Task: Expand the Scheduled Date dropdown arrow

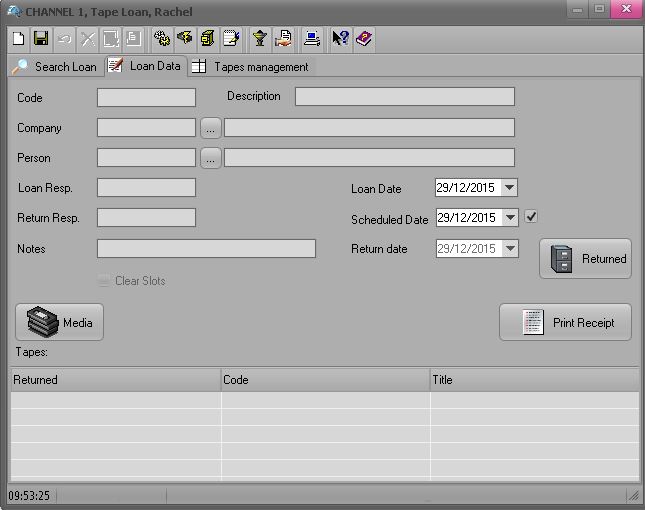Action: coord(509,218)
